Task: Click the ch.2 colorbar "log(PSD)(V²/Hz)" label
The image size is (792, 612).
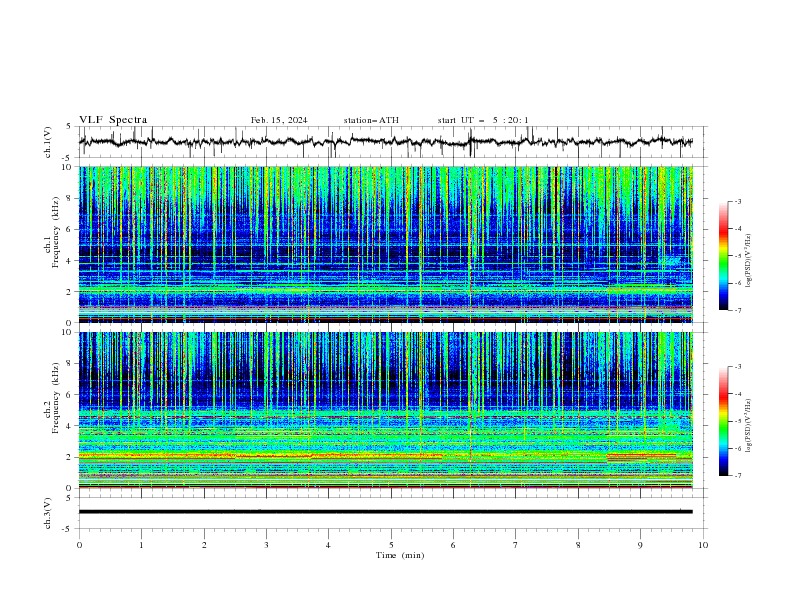Action: [x=749, y=426]
